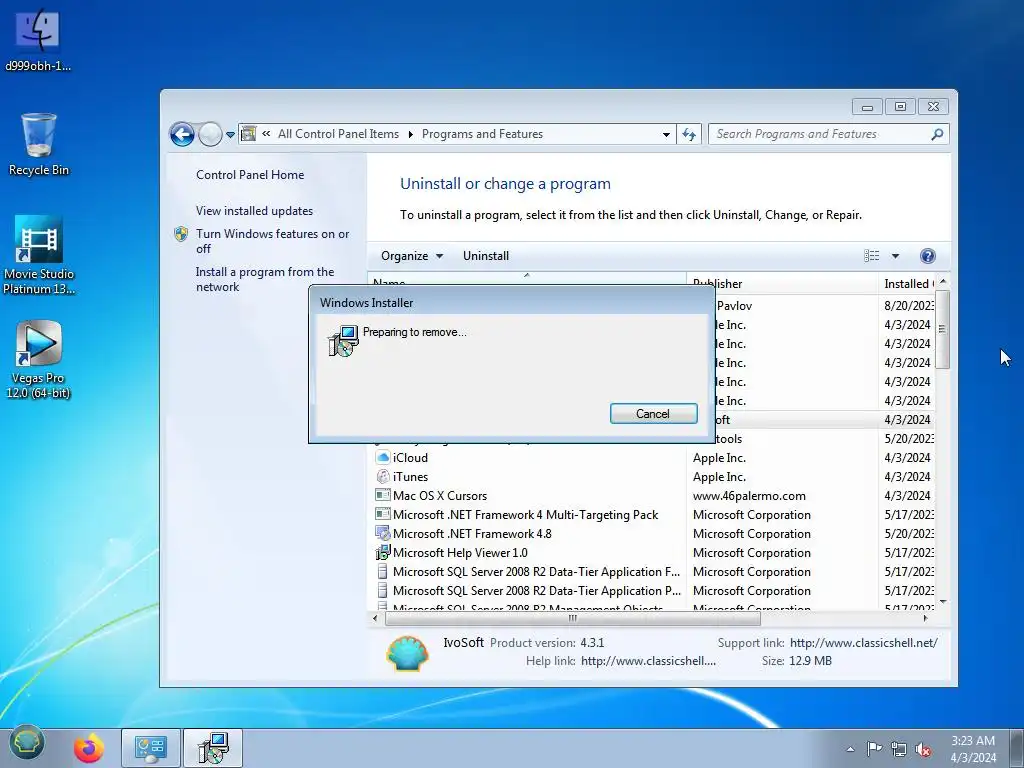The image size is (1024, 768).
Task: Click the Windows Installer setup icon in dialog
Action: click(x=343, y=341)
